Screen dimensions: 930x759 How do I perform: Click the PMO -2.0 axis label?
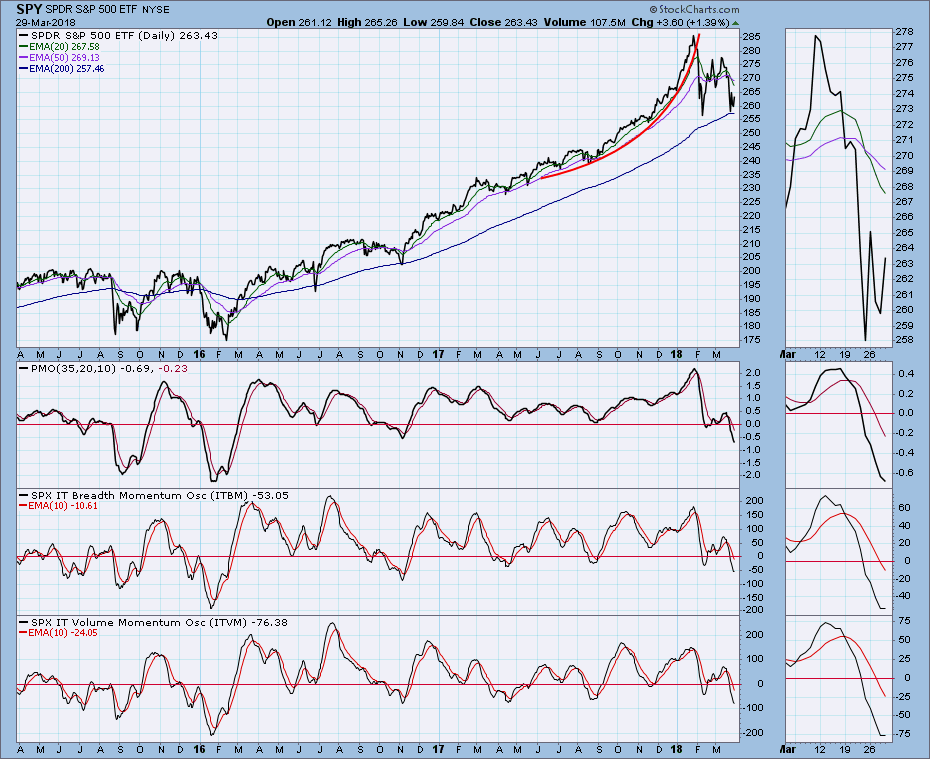coord(751,475)
